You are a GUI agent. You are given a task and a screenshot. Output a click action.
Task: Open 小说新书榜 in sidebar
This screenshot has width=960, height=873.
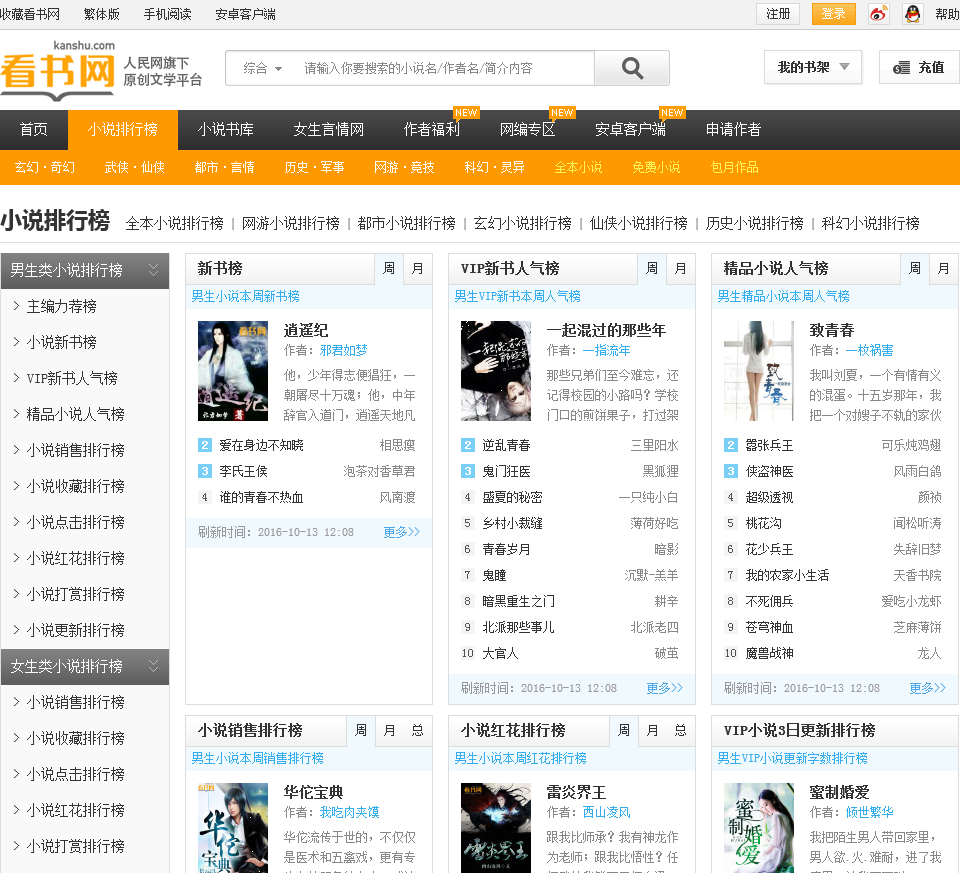62,343
